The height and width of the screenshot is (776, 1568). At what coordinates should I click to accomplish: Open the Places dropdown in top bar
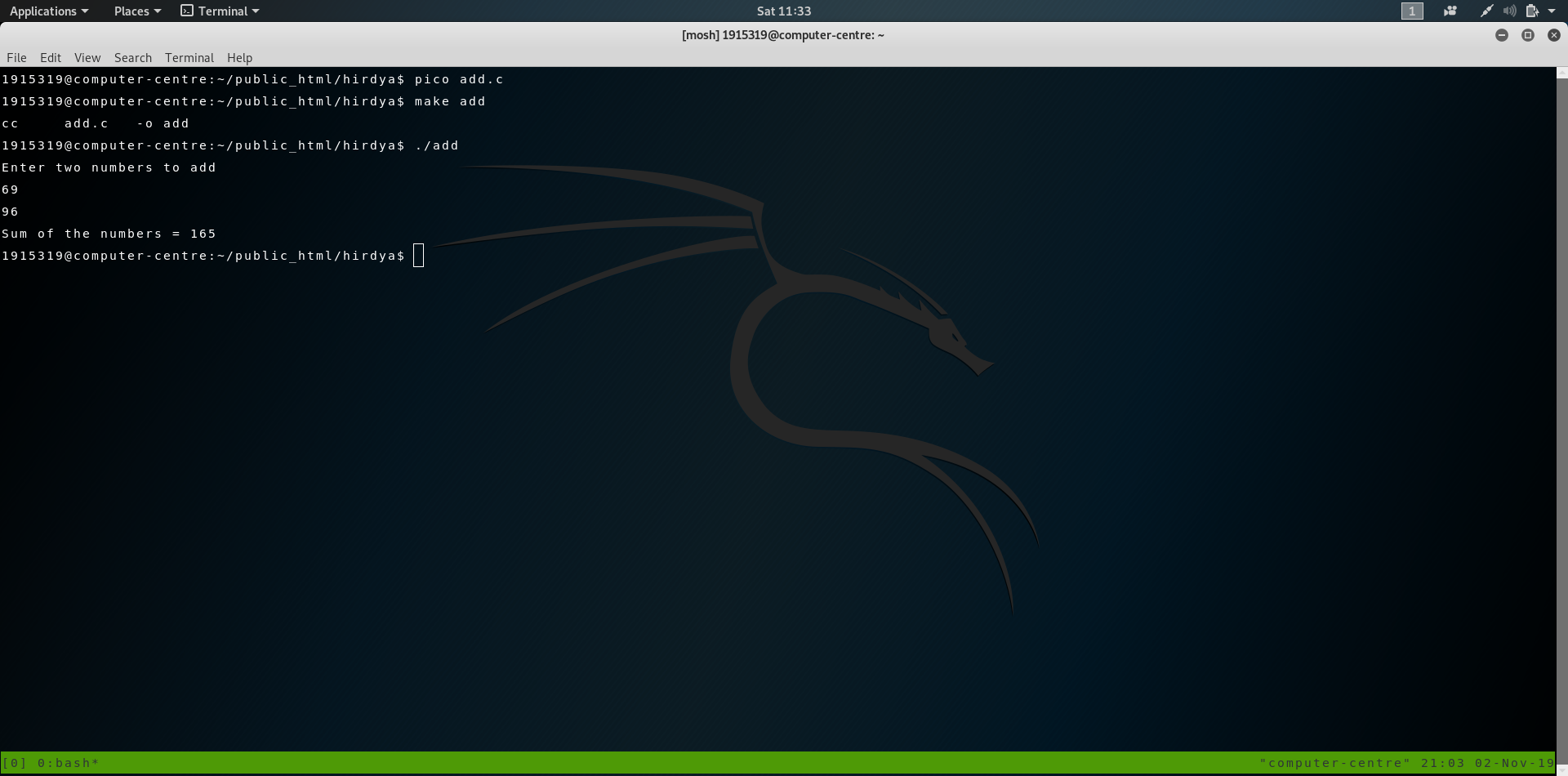pos(137,11)
